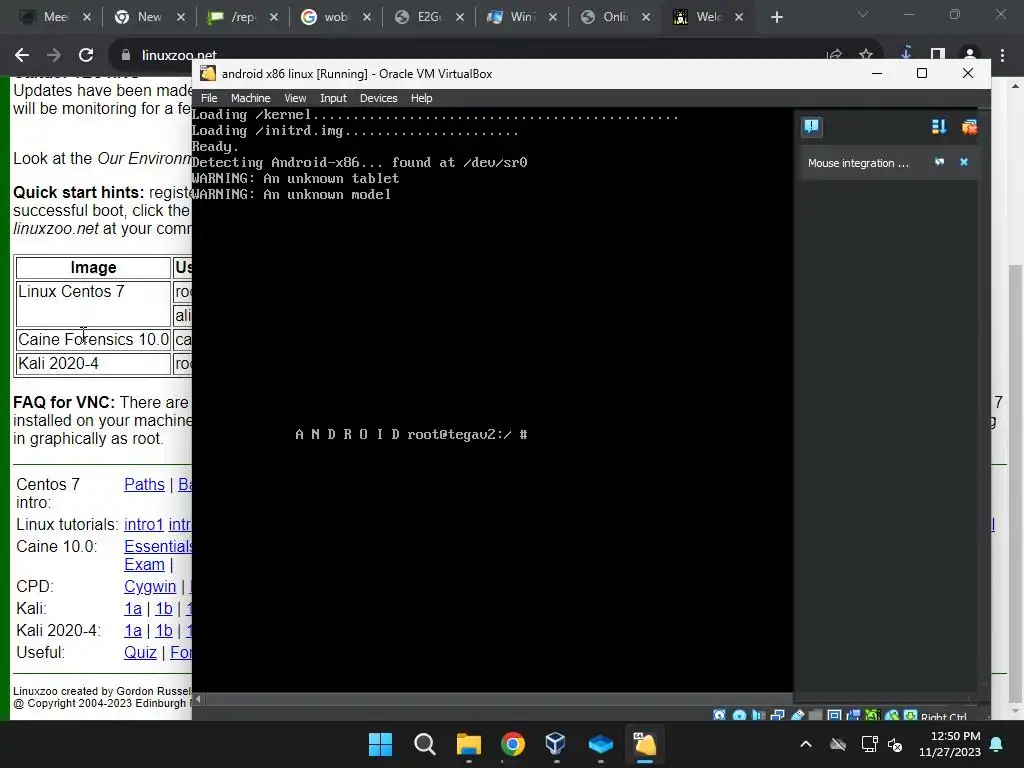Open the Quiz link in Useful row

pyautogui.click(x=140, y=652)
